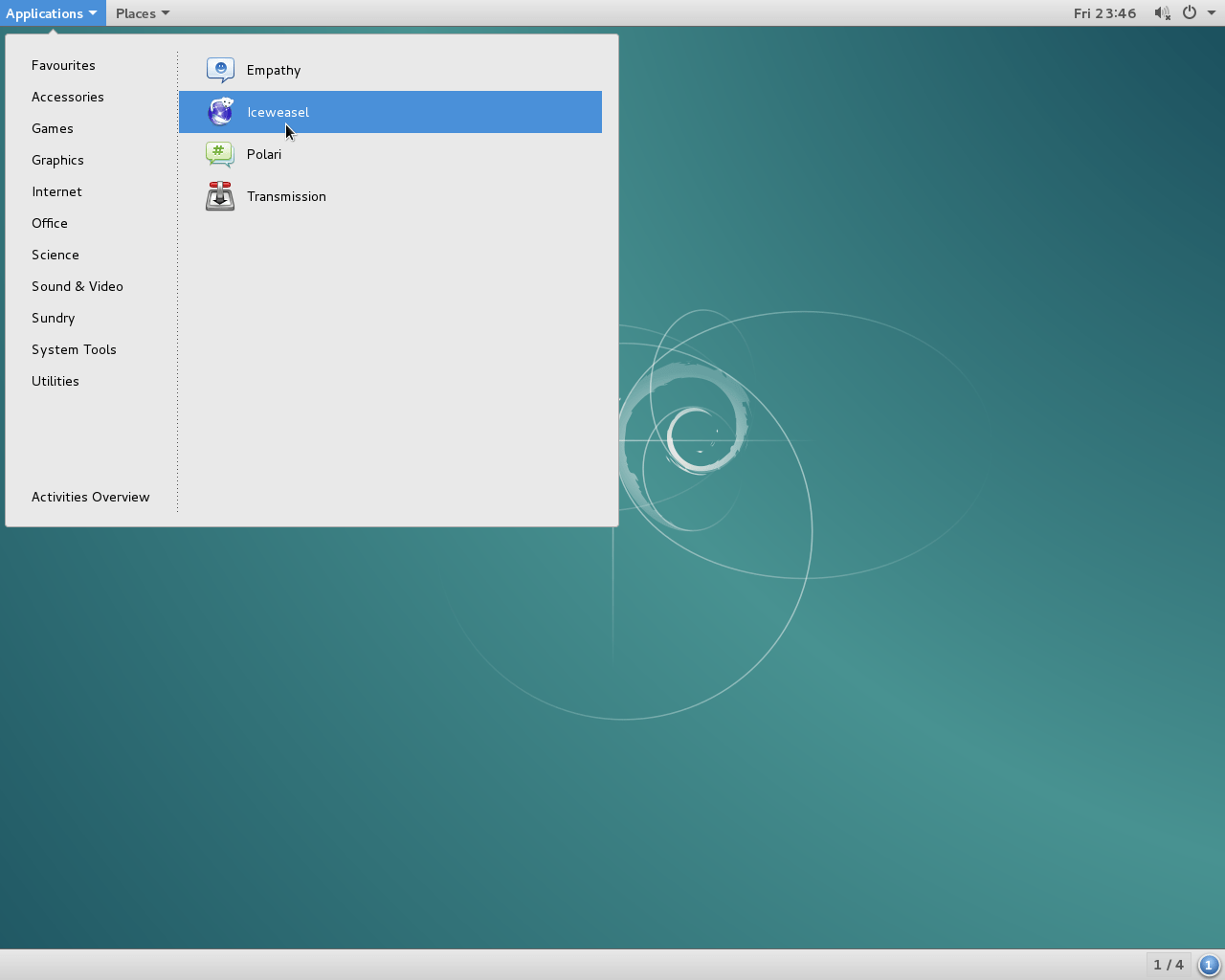Select the Favourites category
This screenshot has width=1225, height=980.
click(x=63, y=65)
